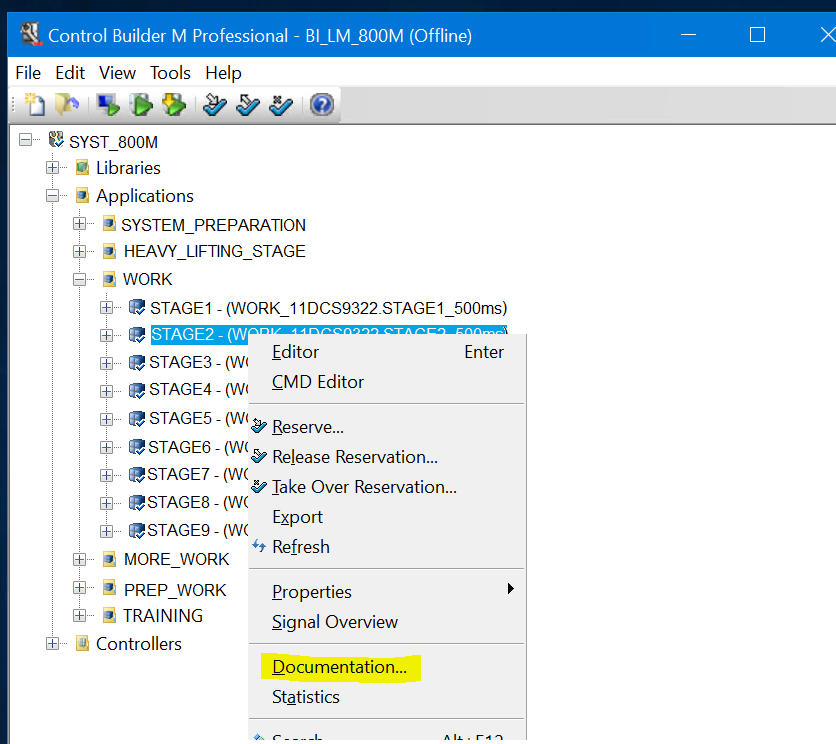Screen dimensions: 836x744
Task: Select the TRAINING application in the tree
Action: (x=163, y=615)
